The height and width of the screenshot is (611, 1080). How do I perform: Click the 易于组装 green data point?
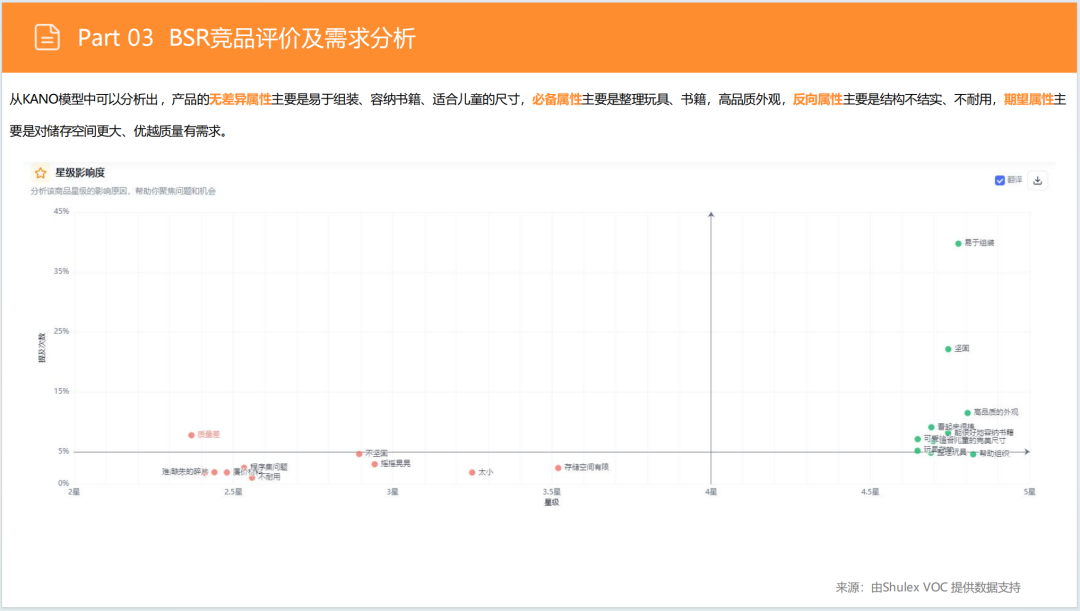pos(957,242)
